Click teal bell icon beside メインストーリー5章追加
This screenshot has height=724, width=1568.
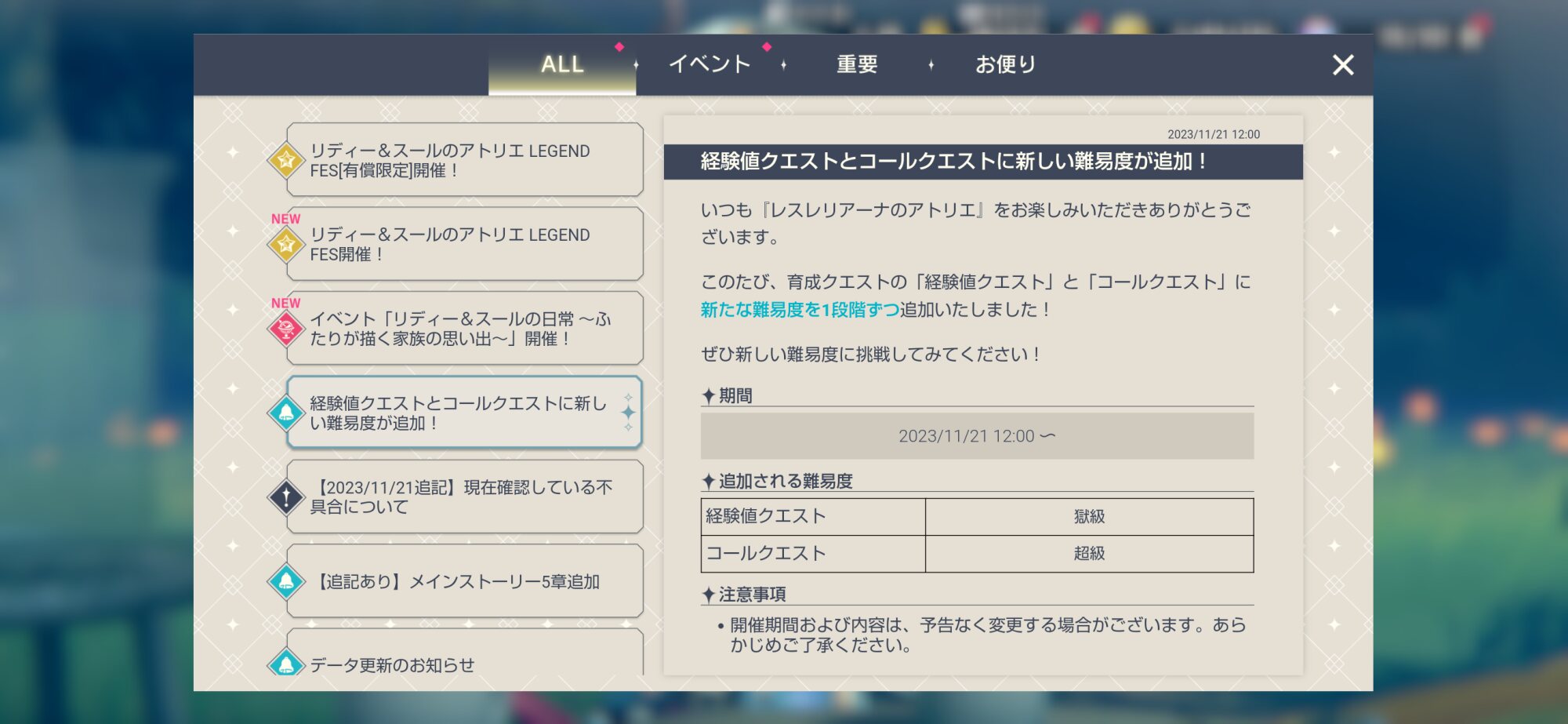coord(286,581)
